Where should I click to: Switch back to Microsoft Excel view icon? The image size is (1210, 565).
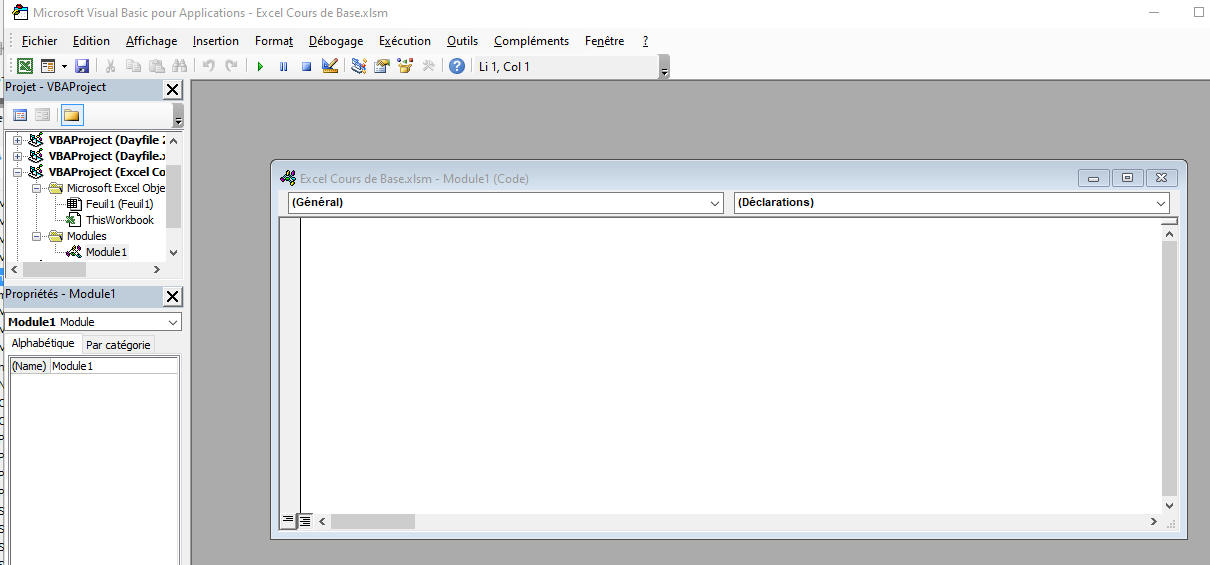click(x=25, y=66)
